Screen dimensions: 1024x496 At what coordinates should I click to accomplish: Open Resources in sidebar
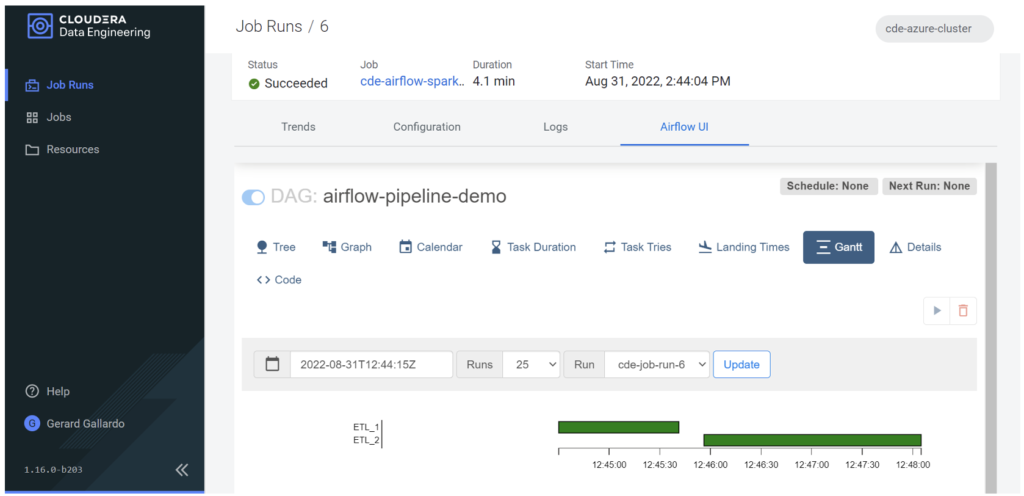(x=62, y=149)
